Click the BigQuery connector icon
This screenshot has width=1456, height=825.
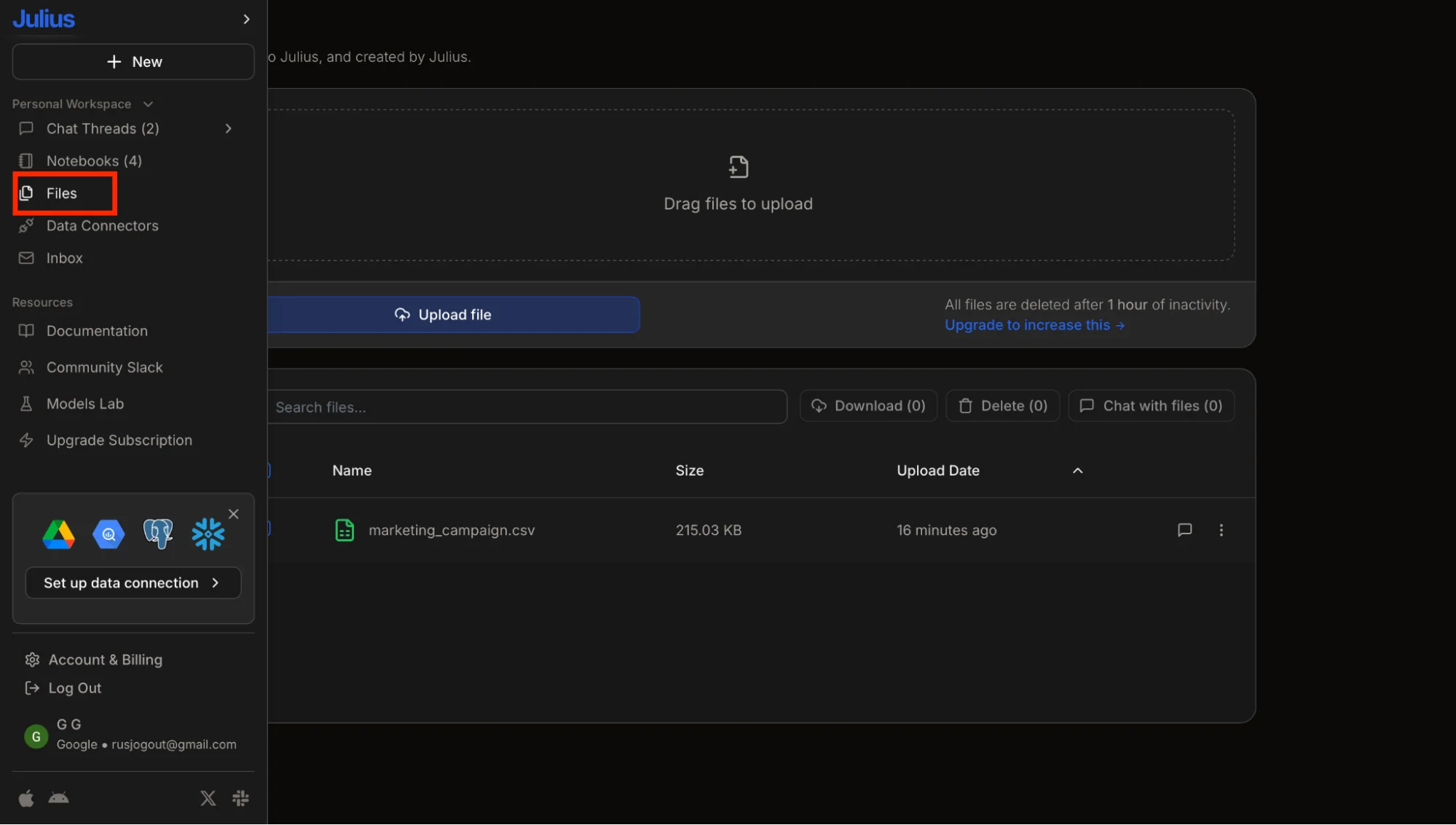tap(109, 535)
